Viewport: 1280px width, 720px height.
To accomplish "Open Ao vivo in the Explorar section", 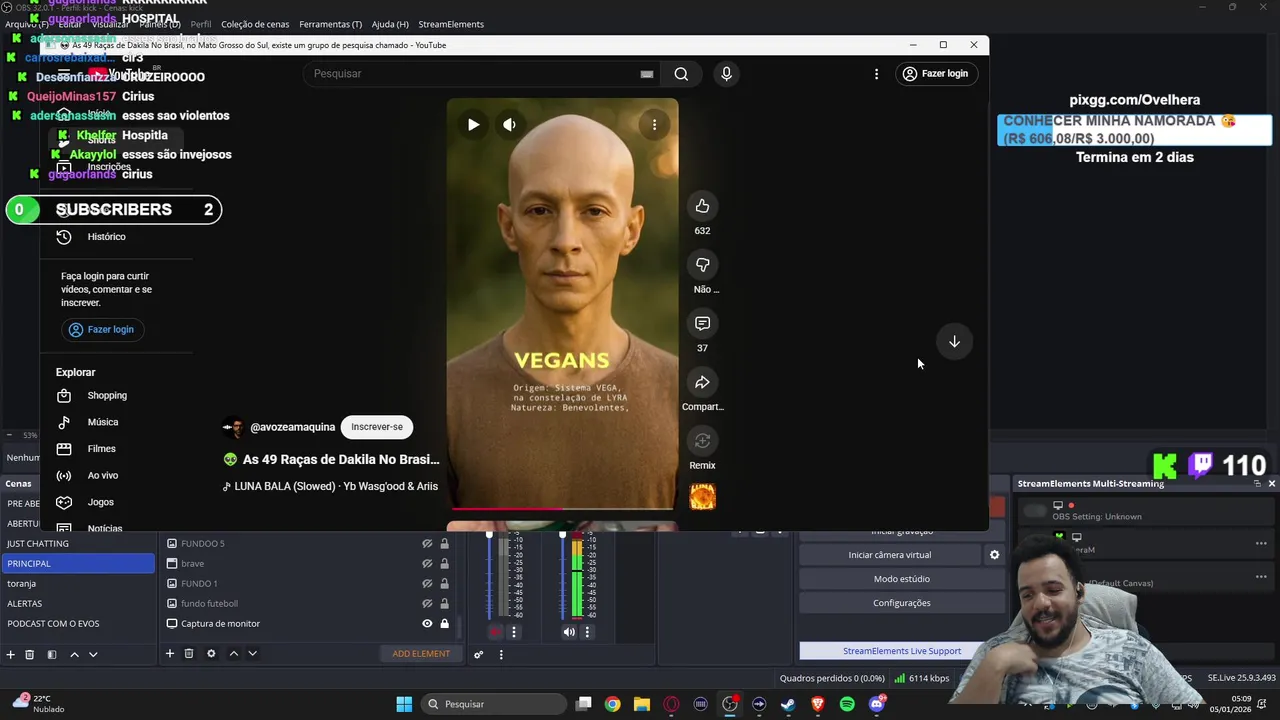I will 103,476.
